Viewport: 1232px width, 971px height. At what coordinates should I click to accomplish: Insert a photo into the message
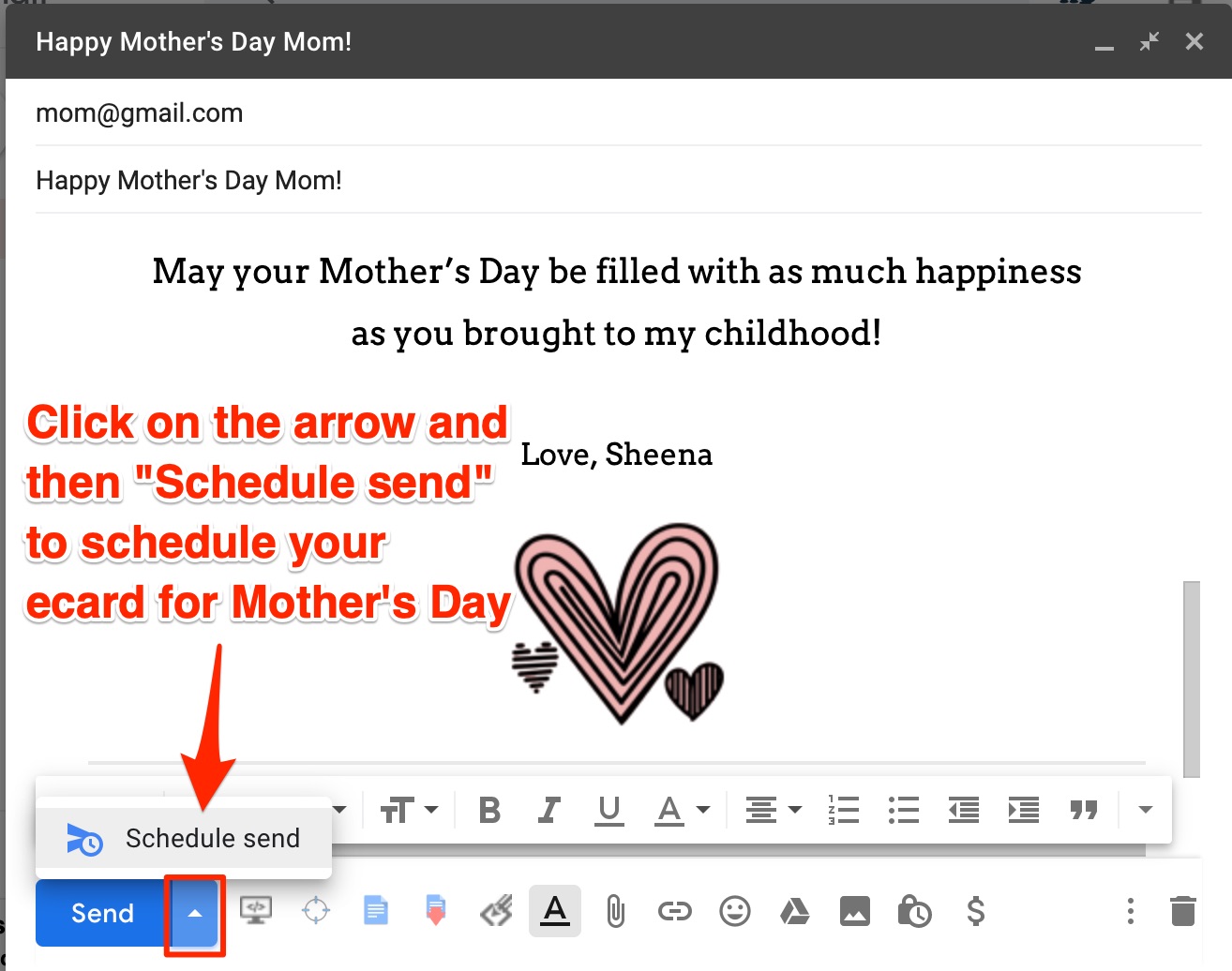click(x=854, y=910)
